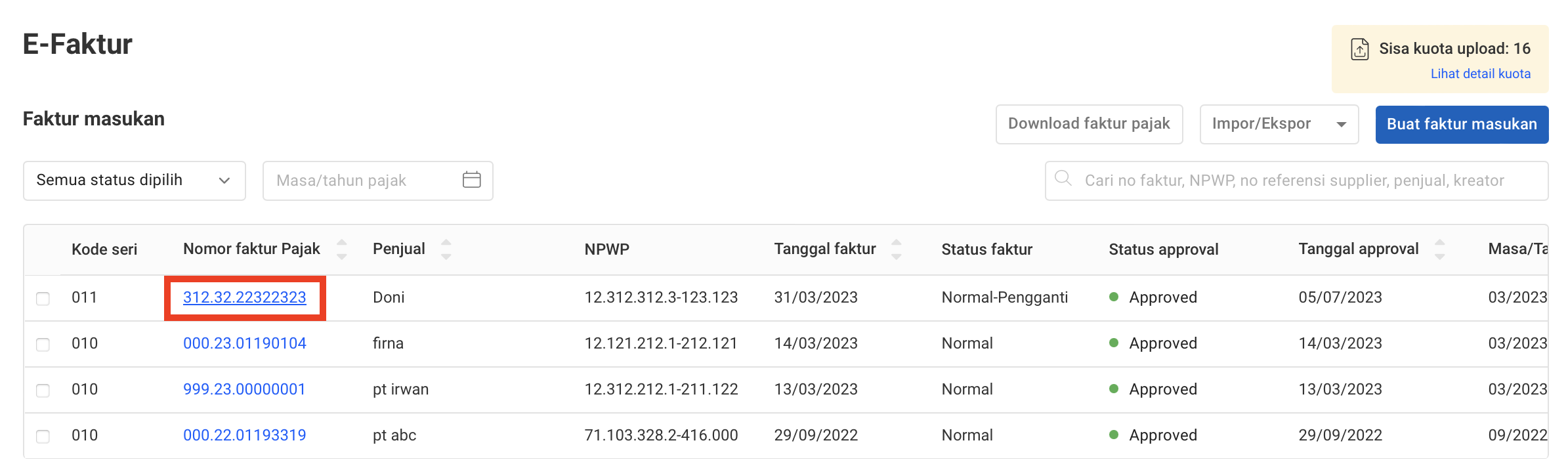This screenshot has height=470, width=1568.
Task: Select the checkbox on the Doni invoice row
Action: [43, 298]
